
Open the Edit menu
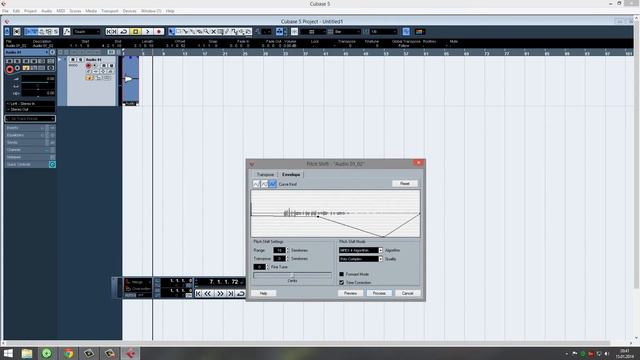point(16,11)
